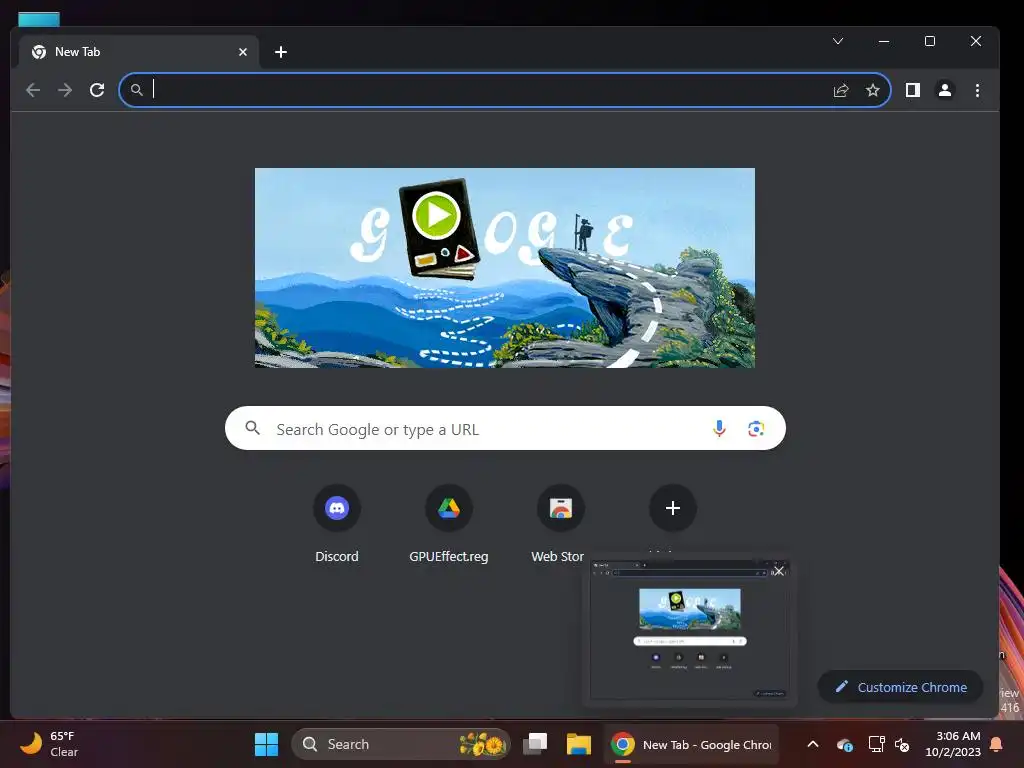Open the network display tray icon

876,744
